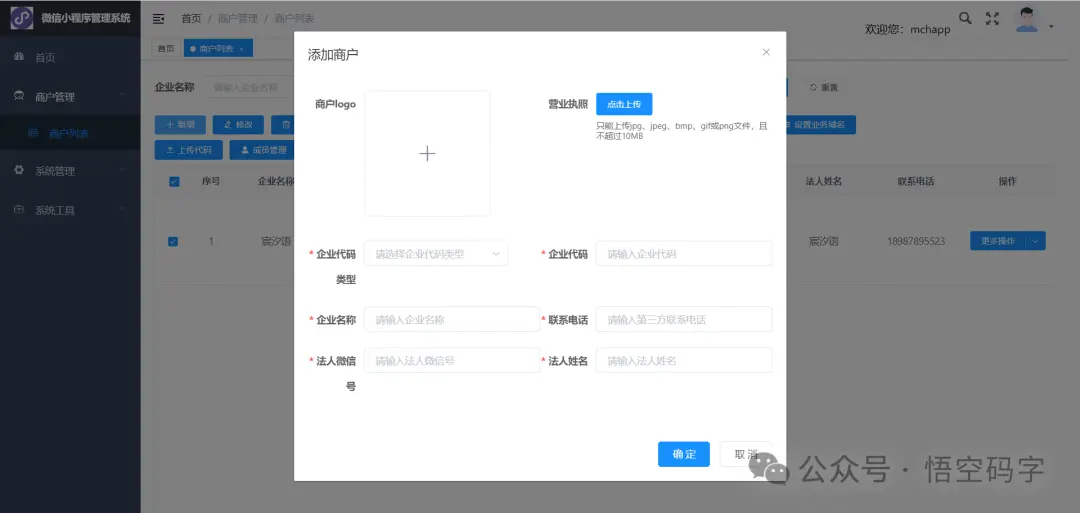Focus the 法人微信号 input field
The height and width of the screenshot is (513, 1080).
click(x=452, y=360)
